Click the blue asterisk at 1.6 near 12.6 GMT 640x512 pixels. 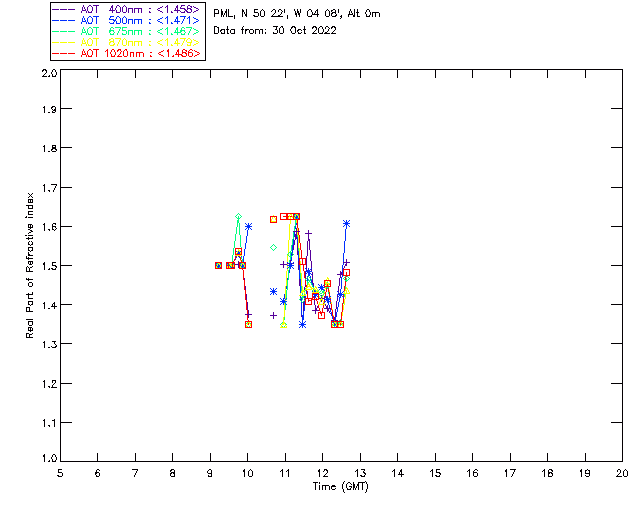[346, 223]
